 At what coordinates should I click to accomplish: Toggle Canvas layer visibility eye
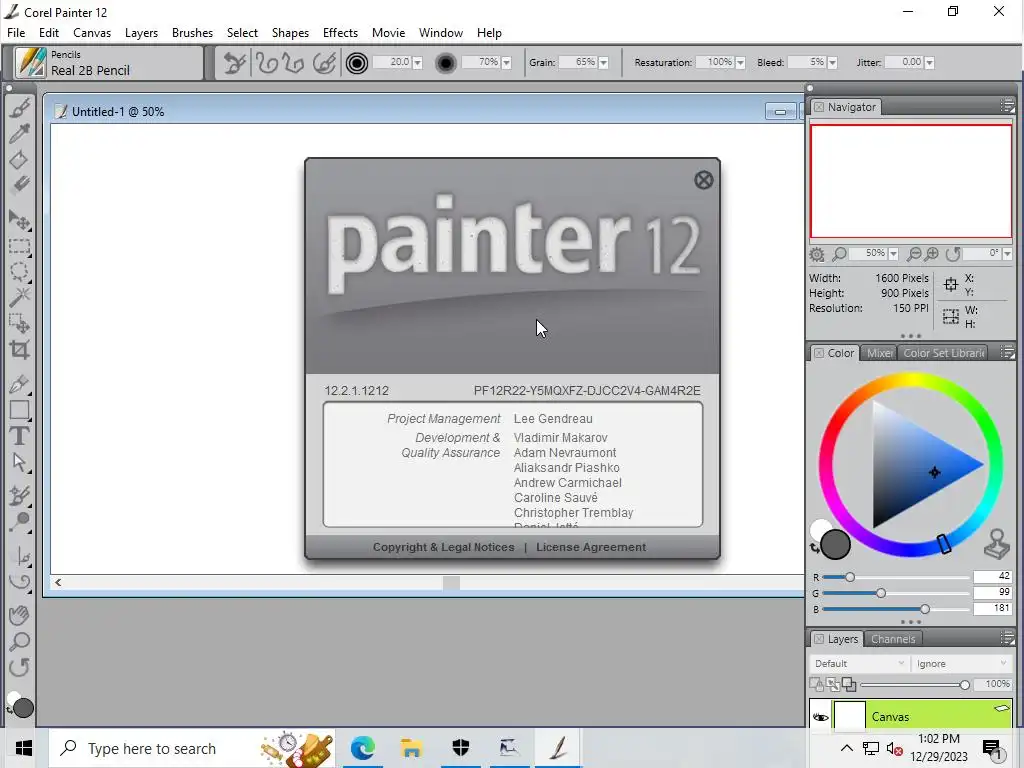point(820,717)
